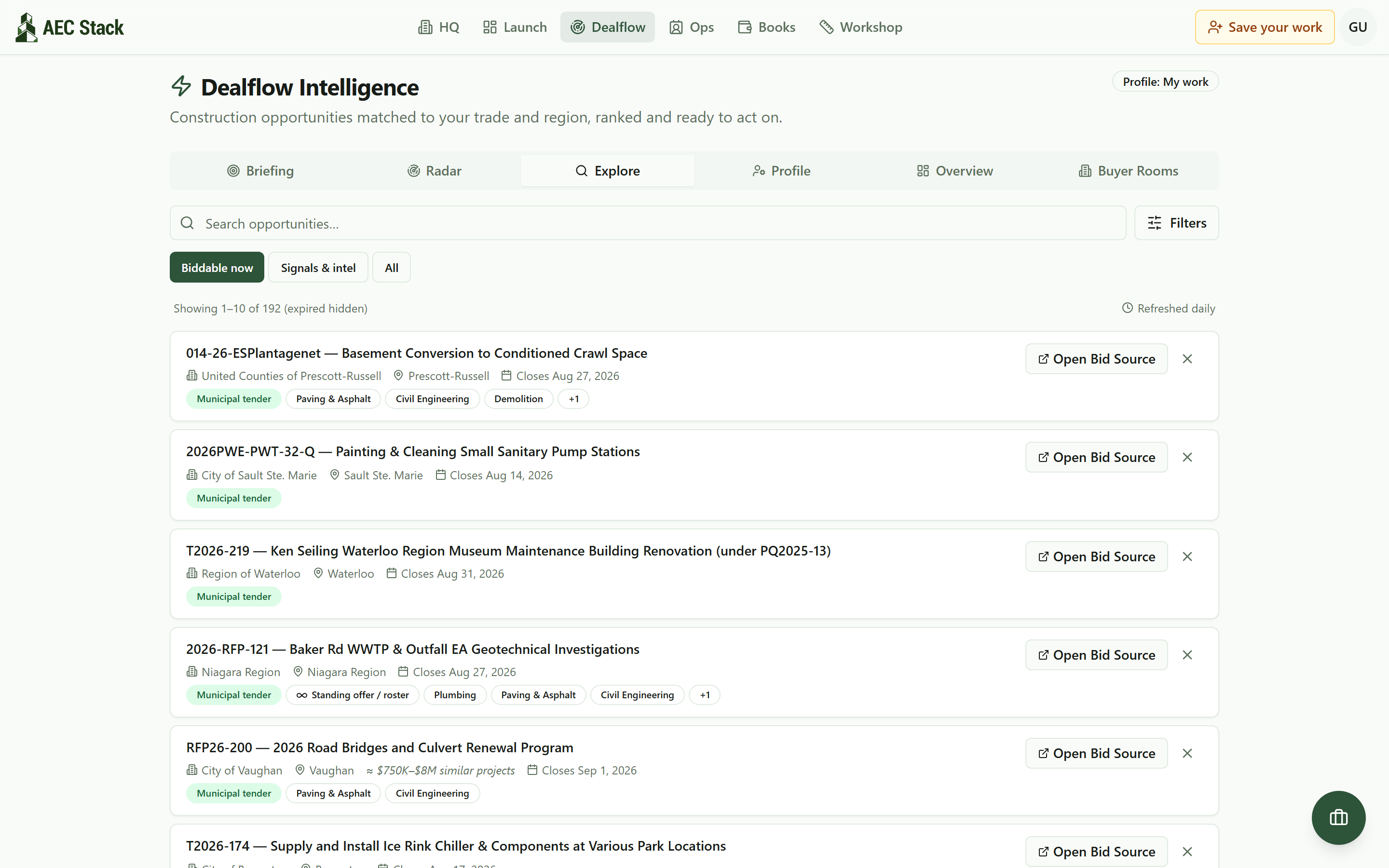This screenshot has height=868, width=1389.
Task: Click calendar icon beside Closes Sep 1, 2026
Action: pos(532,770)
